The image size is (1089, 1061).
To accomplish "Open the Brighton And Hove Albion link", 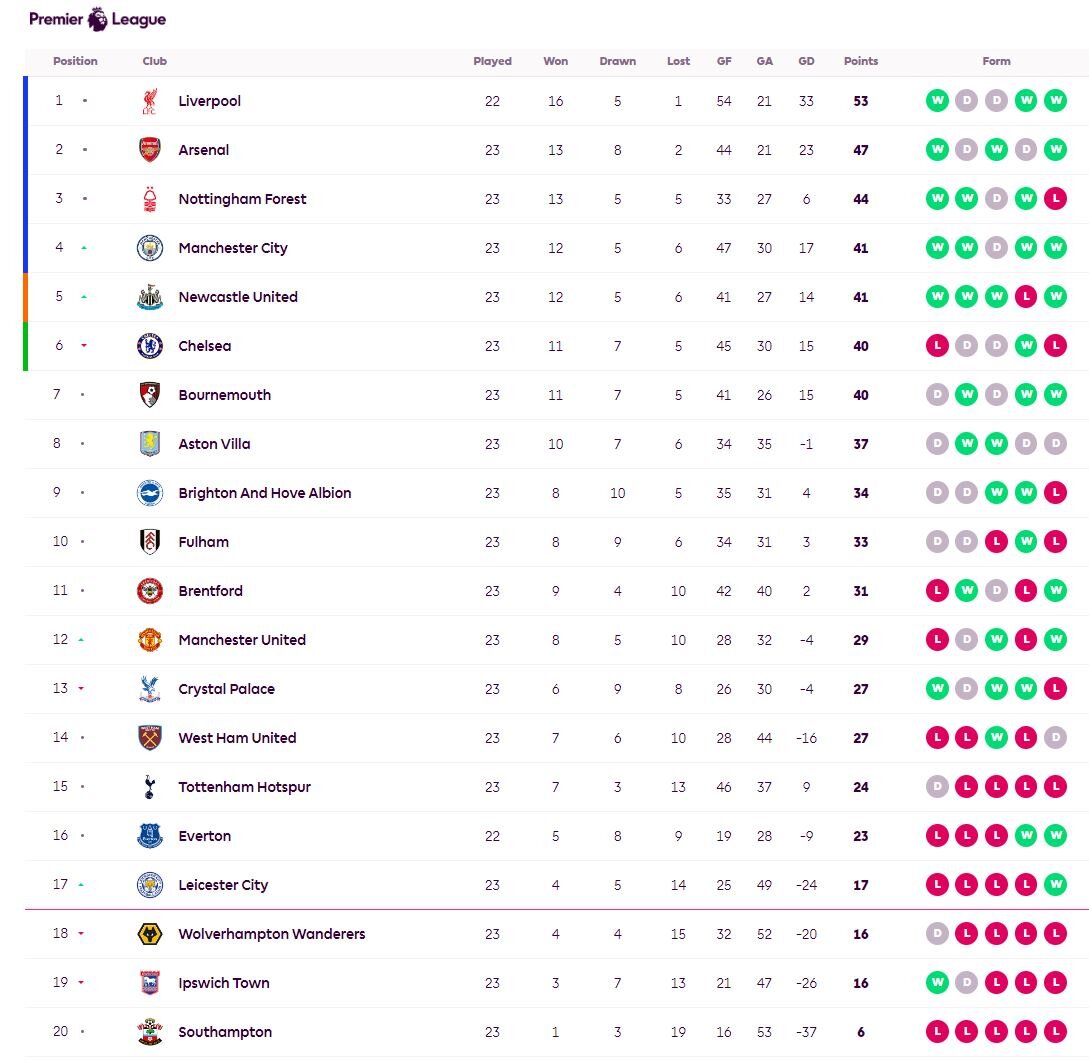I will point(264,493).
